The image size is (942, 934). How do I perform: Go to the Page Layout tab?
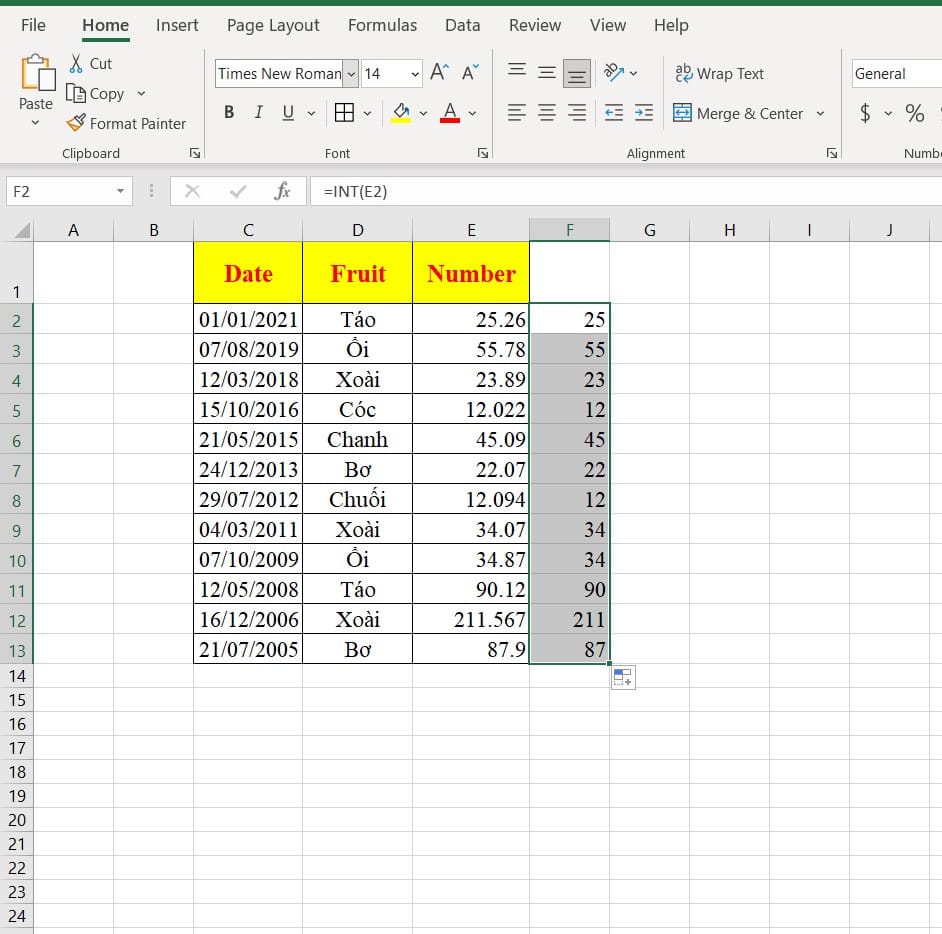pyautogui.click(x=273, y=25)
